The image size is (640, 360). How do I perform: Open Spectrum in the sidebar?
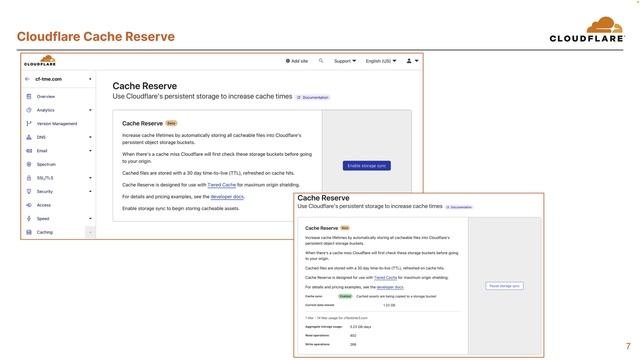[46, 164]
